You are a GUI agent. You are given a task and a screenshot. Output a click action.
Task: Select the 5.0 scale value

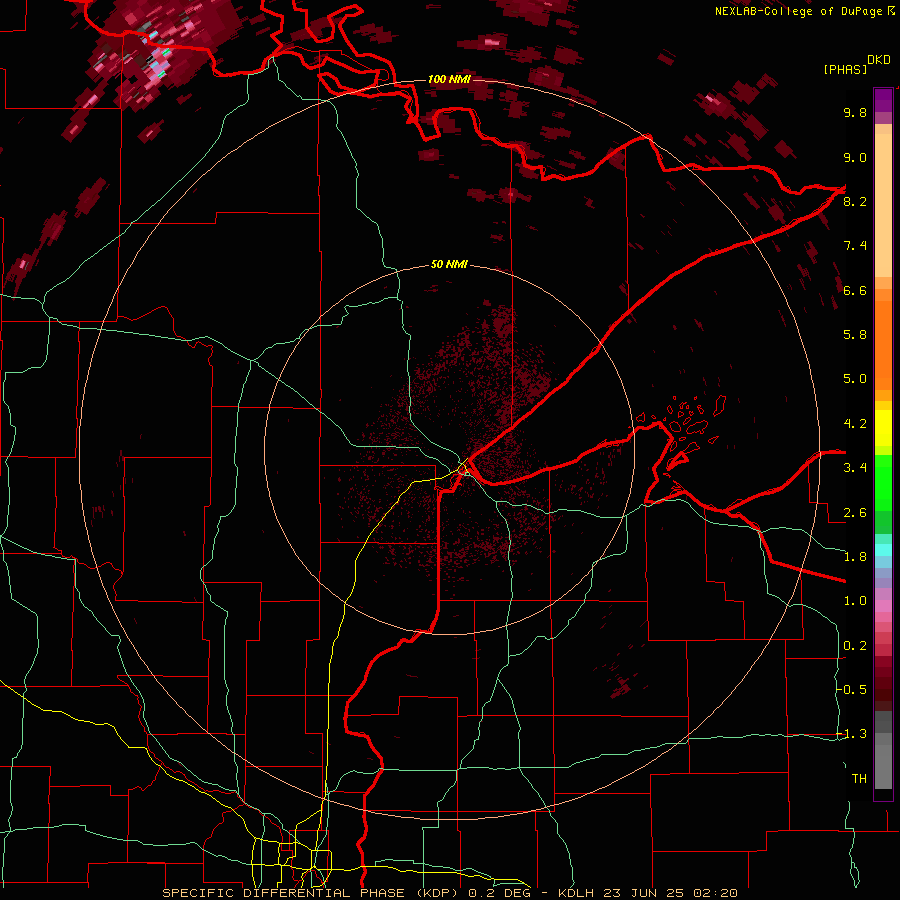pos(855,379)
